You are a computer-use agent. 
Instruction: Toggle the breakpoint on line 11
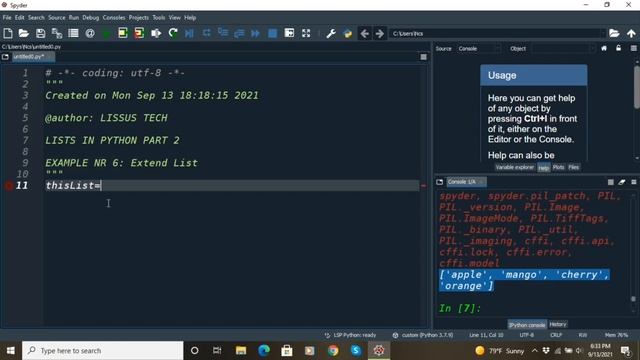(x=9, y=186)
